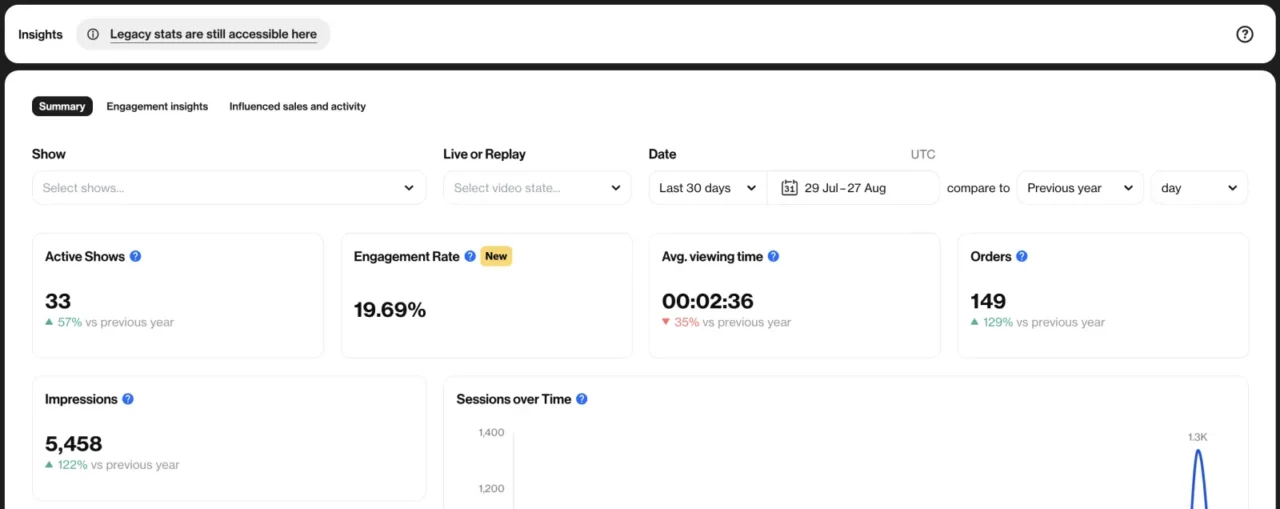Click the Impressions help icon
1280x509 pixels.
coord(128,399)
